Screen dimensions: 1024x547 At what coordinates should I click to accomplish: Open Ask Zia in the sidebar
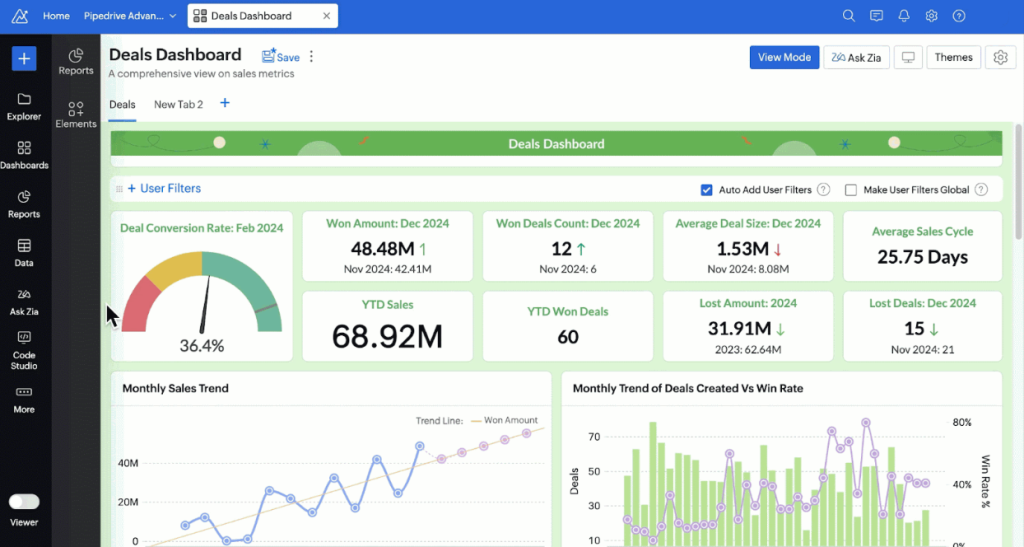(24, 300)
